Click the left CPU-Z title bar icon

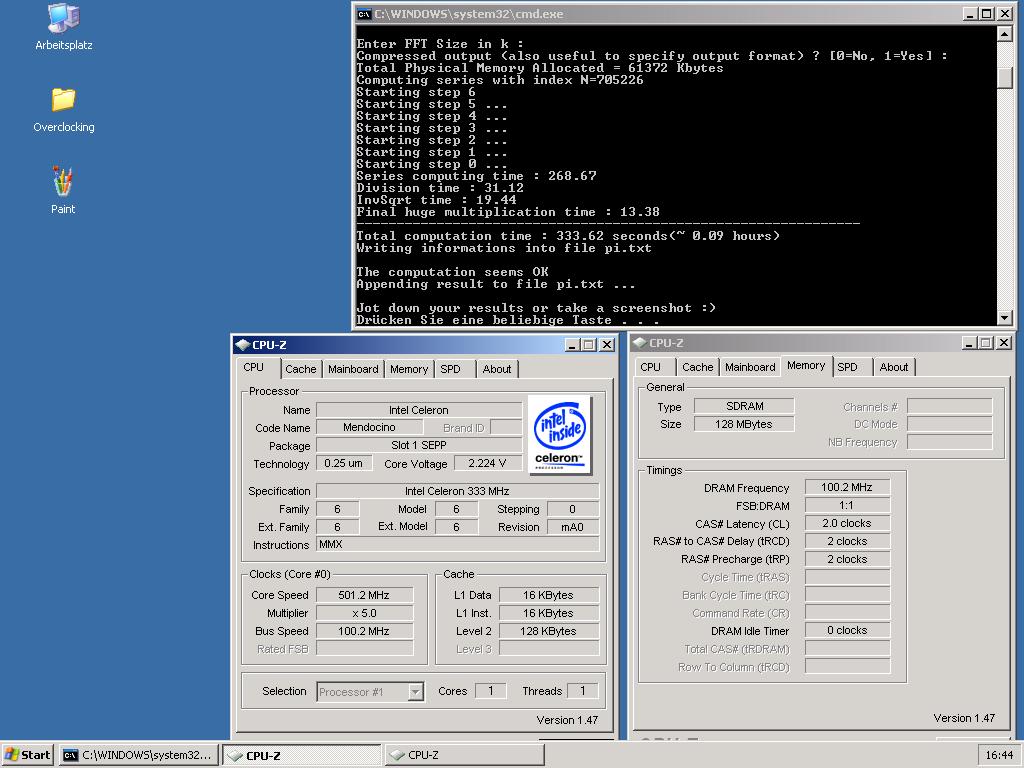[243, 345]
